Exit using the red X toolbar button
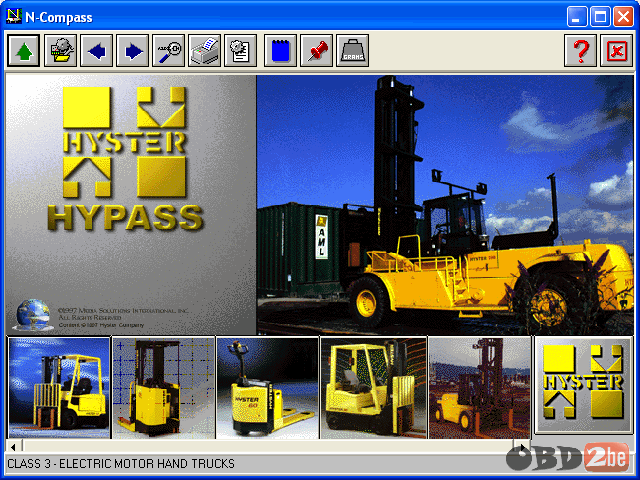The width and height of the screenshot is (640, 480). [616, 51]
